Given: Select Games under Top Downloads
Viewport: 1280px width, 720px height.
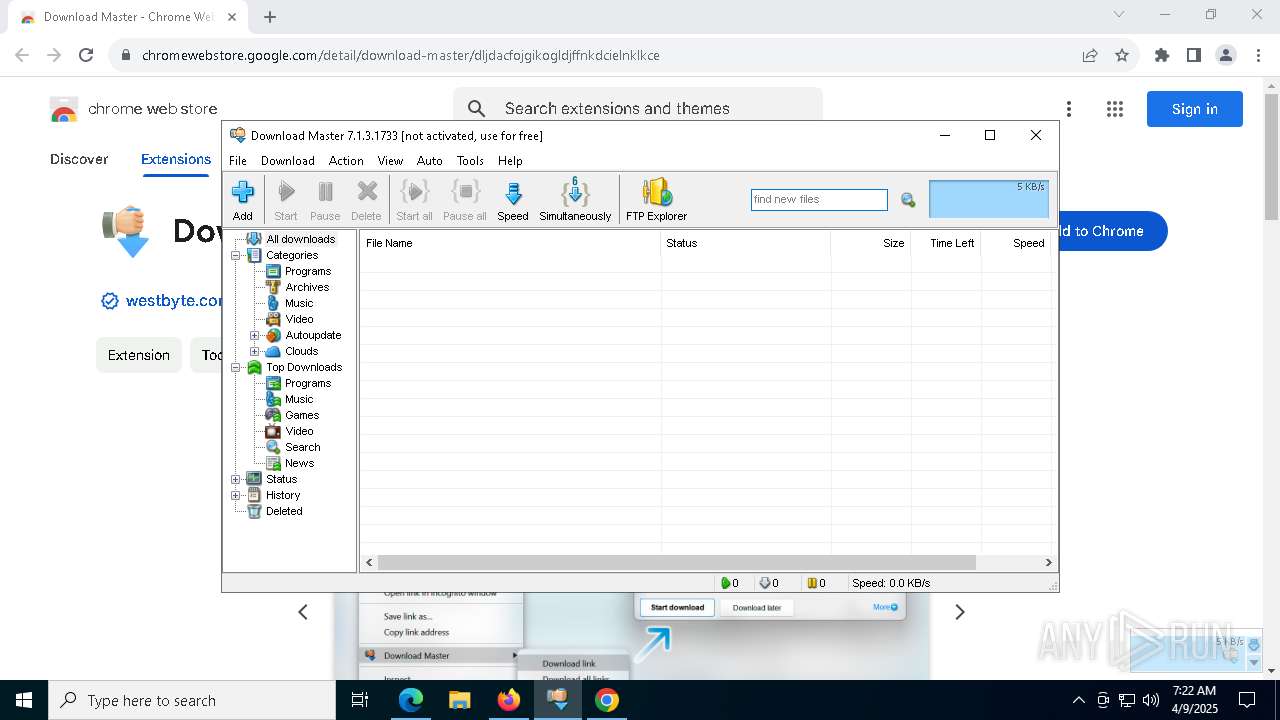Looking at the screenshot, I should tap(302, 415).
